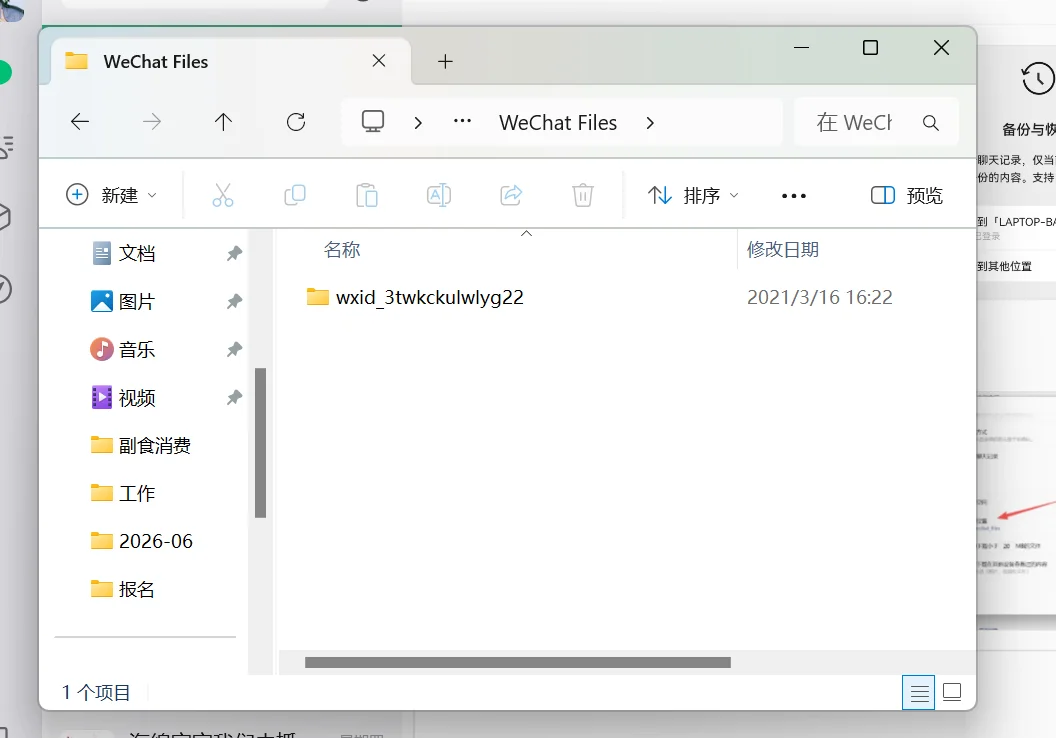Go back with the left arrow

[x=80, y=122]
